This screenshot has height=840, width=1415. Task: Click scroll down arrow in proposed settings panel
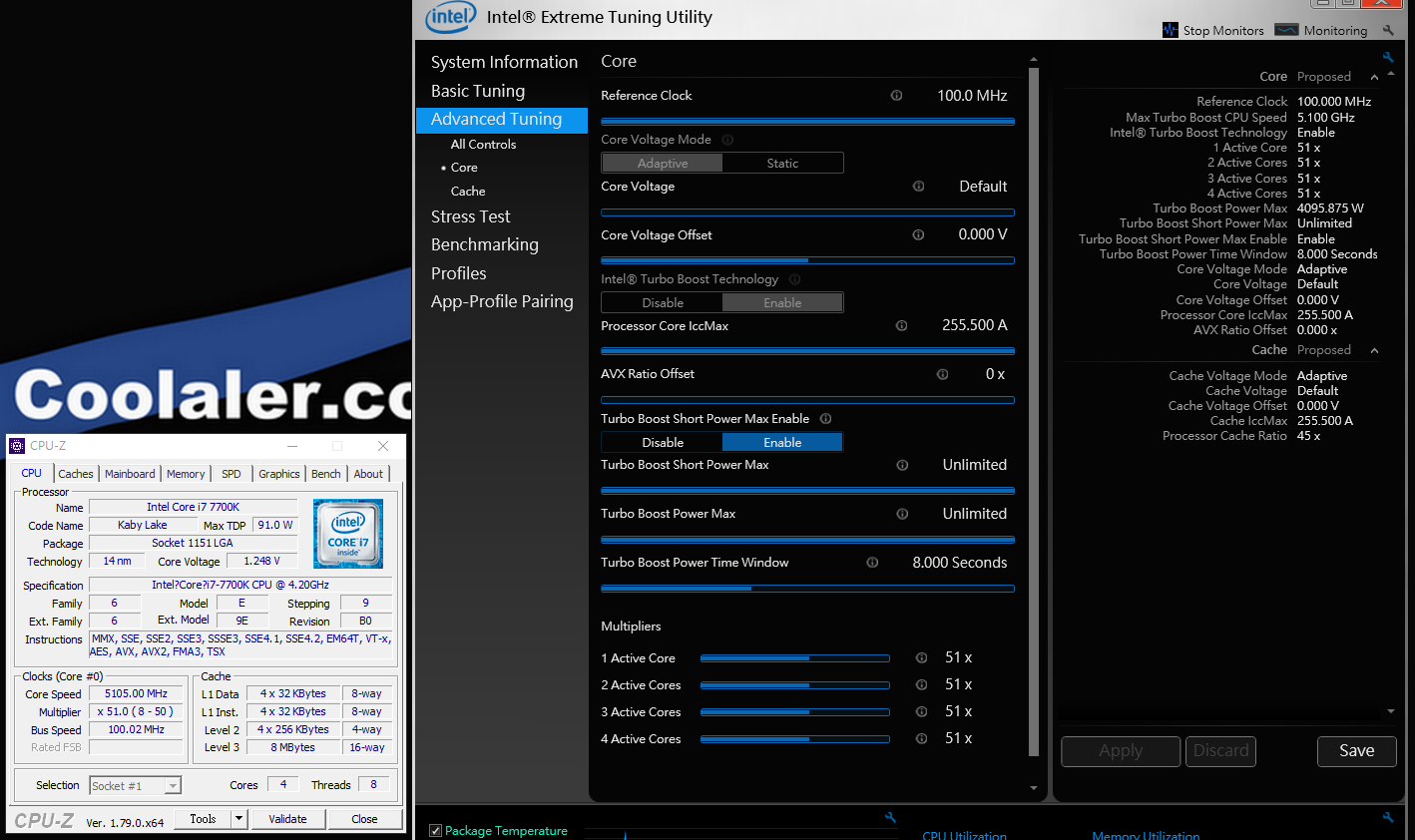coord(1391,711)
